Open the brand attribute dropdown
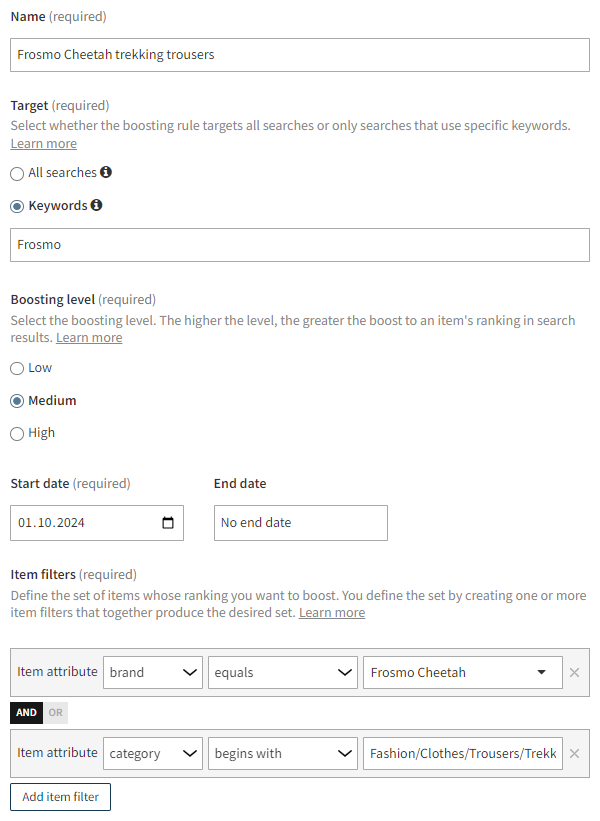 152,672
